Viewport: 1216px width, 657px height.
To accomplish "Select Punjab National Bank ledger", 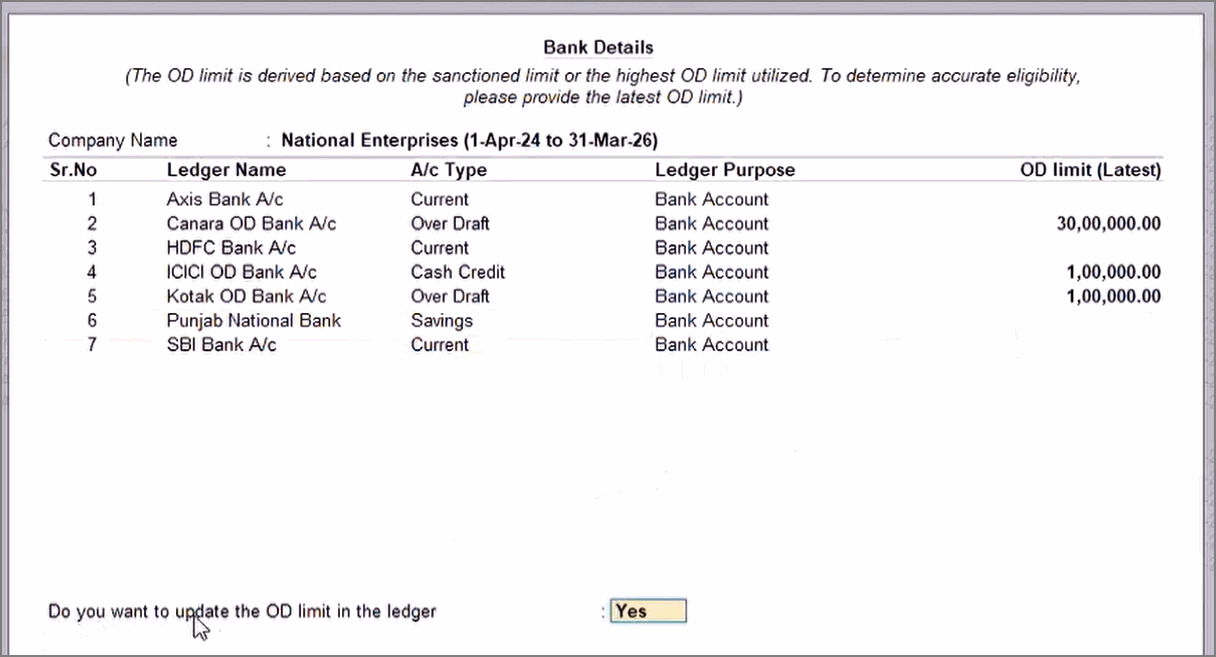I will [253, 321].
